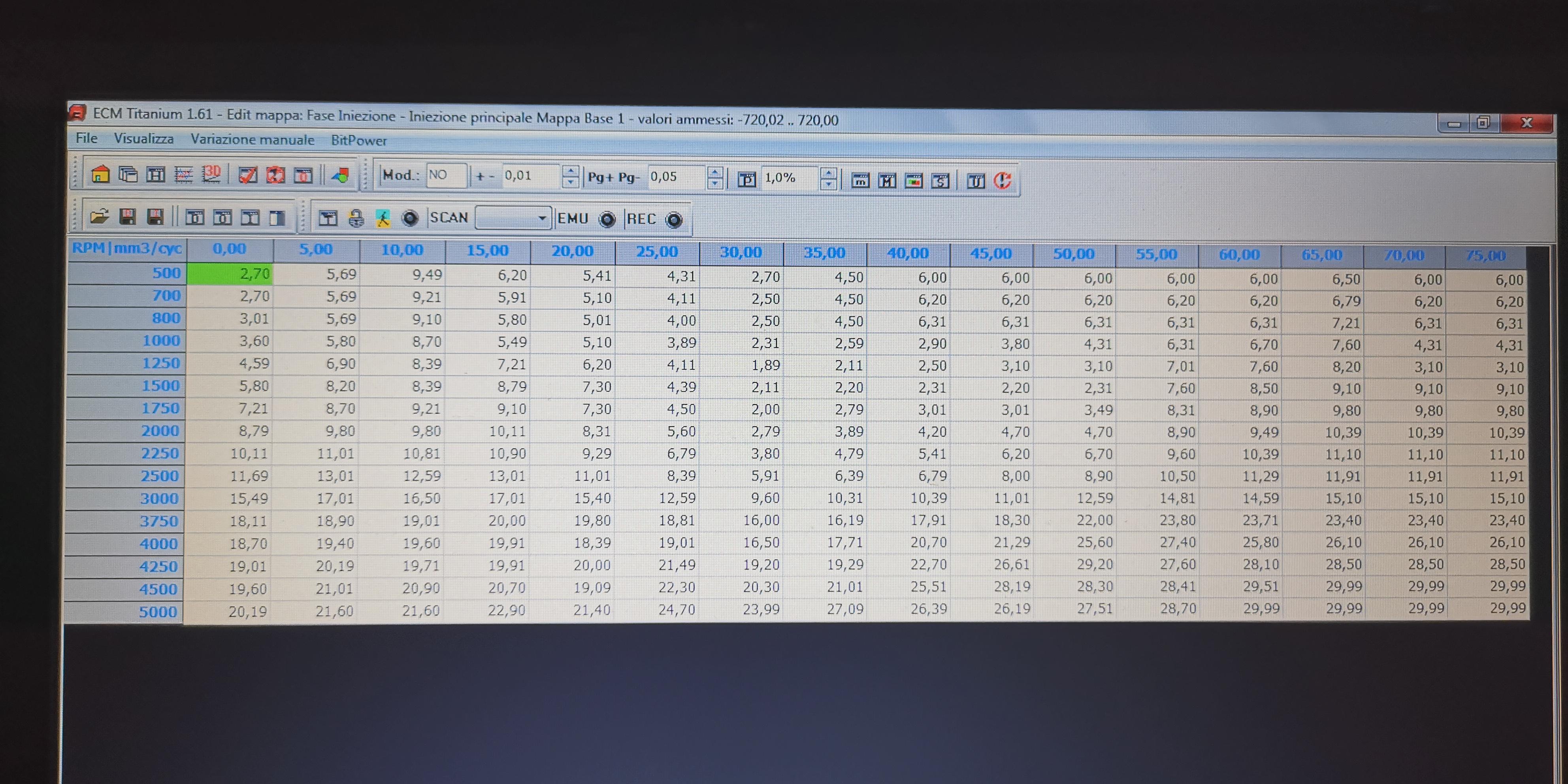Increase the 1,0% percentage value
Screen dimensions: 1568x784
click(x=828, y=173)
